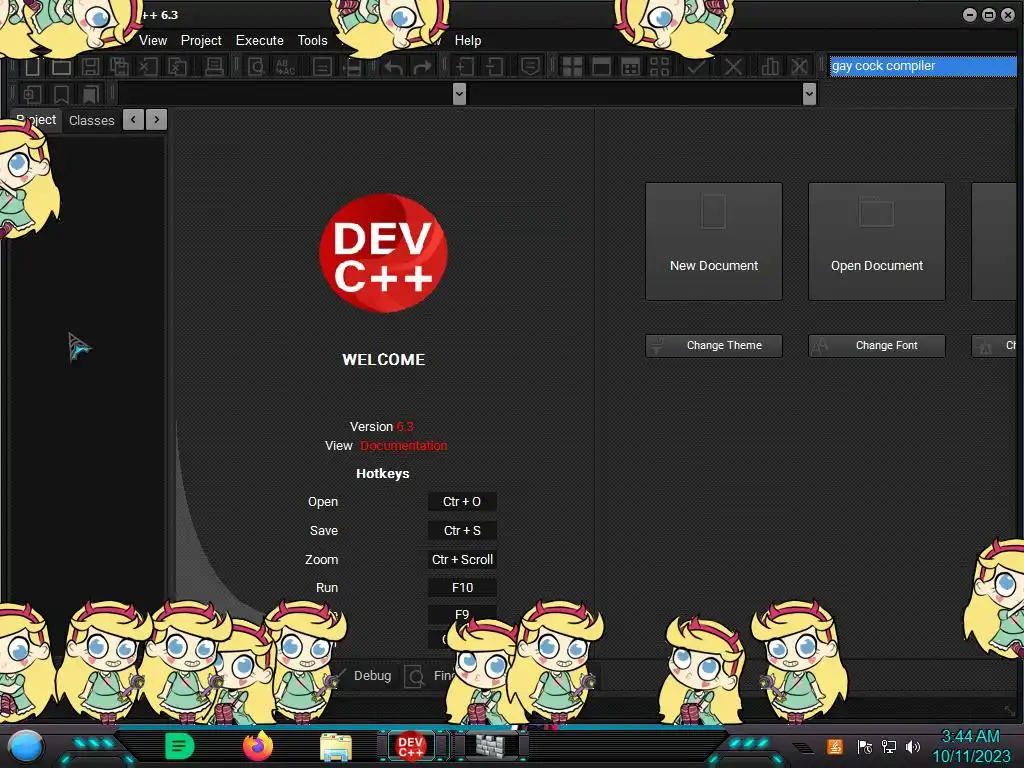Image resolution: width=1024 pixels, height=768 pixels.
Task: Click the Dev C++ red logo
Action: [x=383, y=253]
